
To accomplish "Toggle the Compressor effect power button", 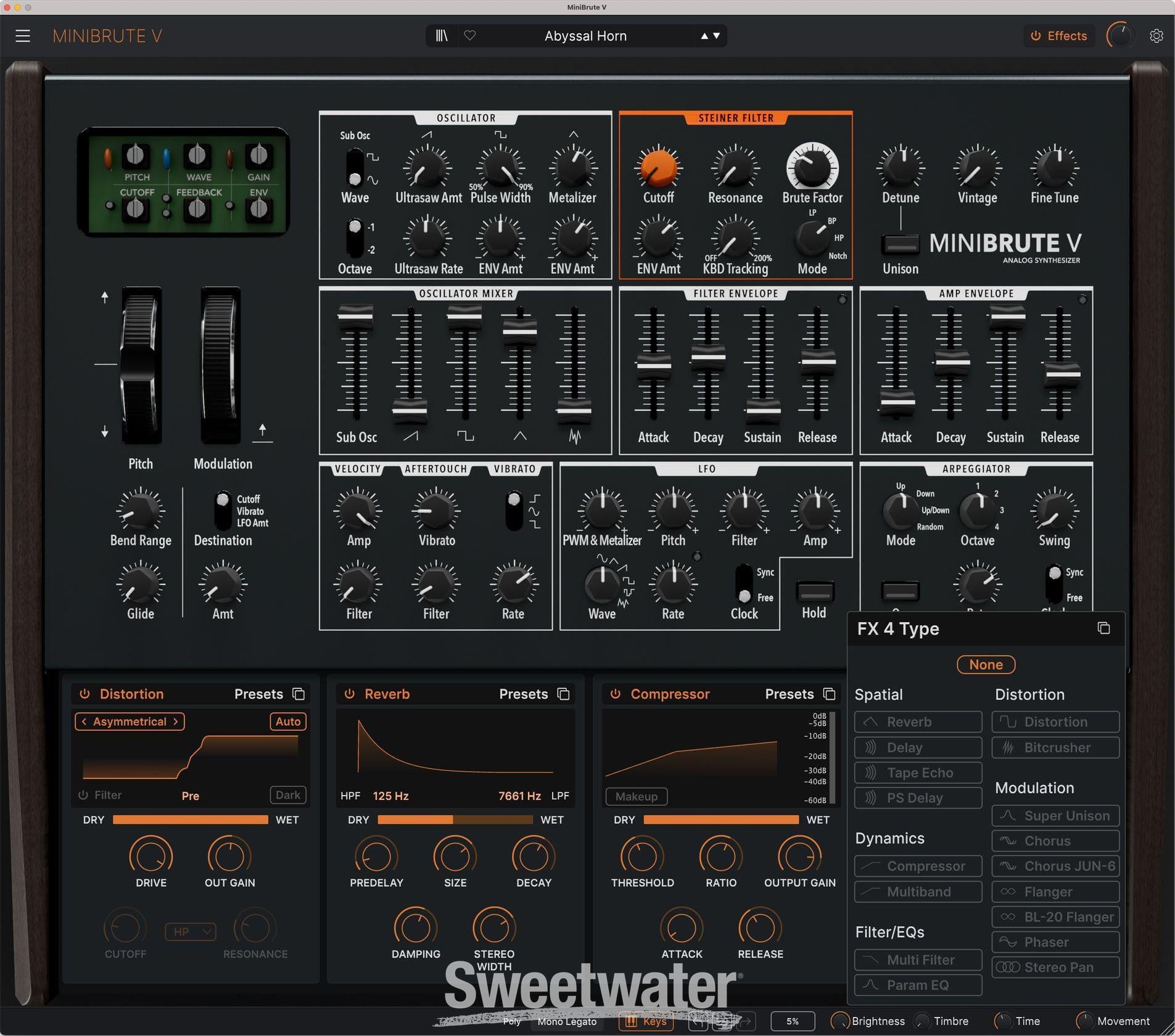I will point(615,694).
